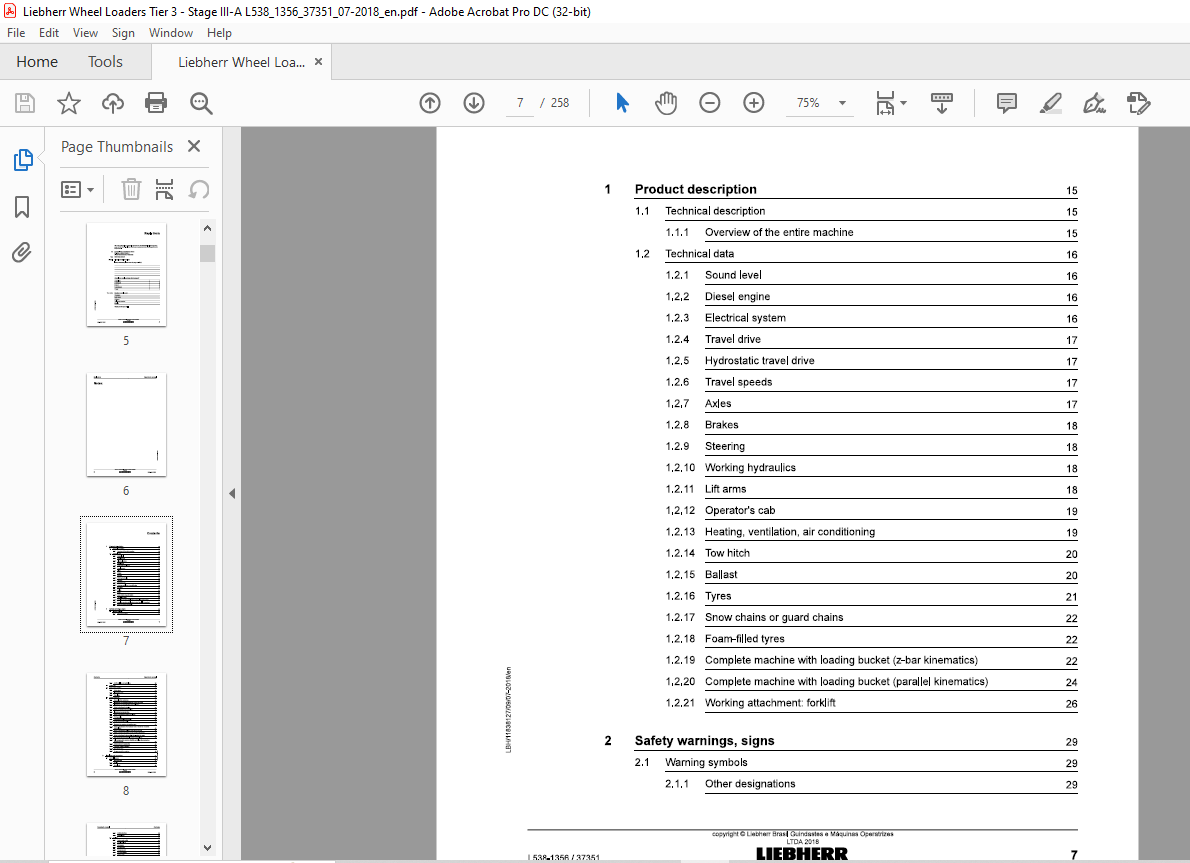Image resolution: width=1190 pixels, height=863 pixels.
Task: Zoom in with plus icon
Action: [x=754, y=103]
